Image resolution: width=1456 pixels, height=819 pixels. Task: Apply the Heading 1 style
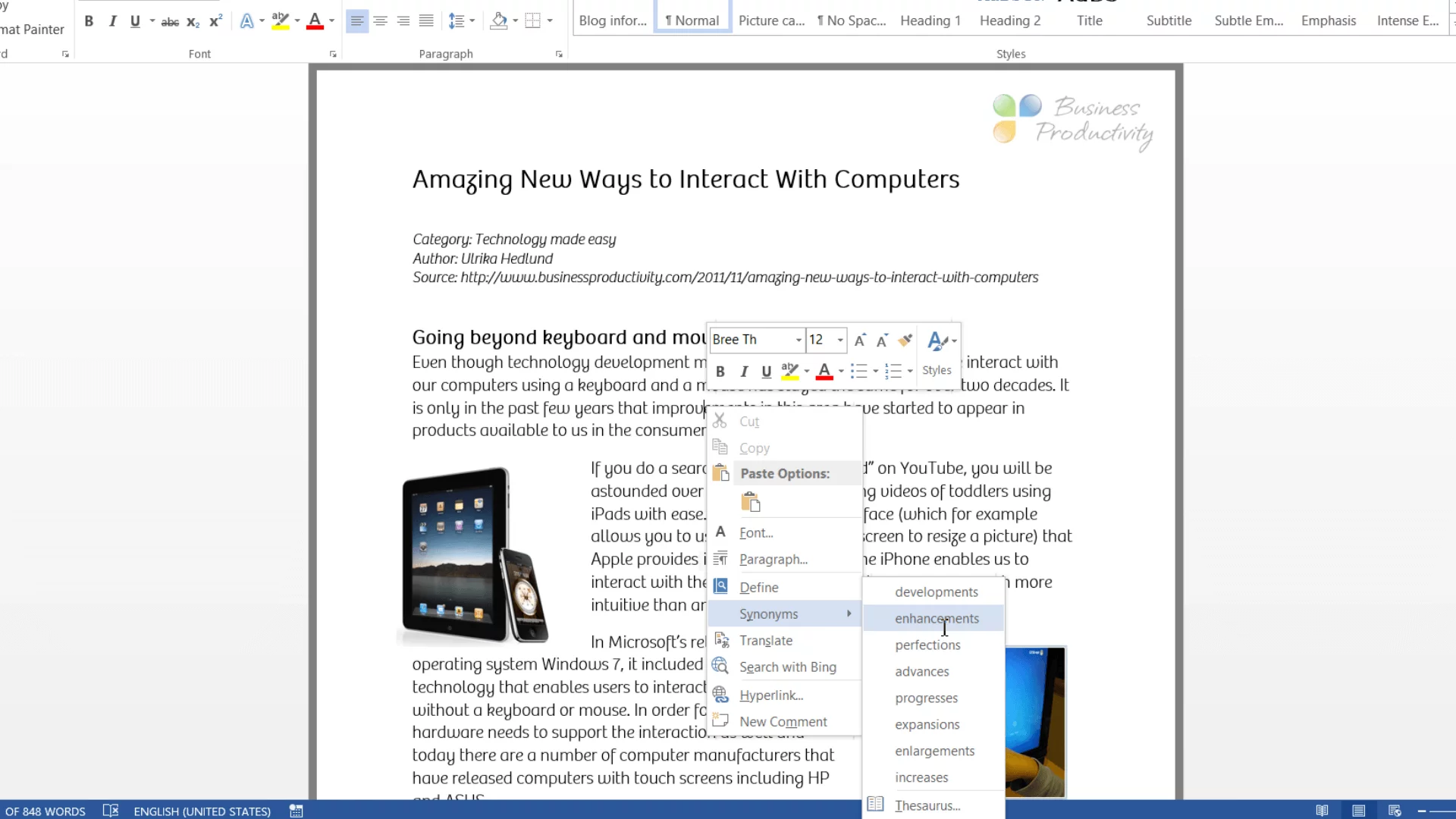point(930,20)
